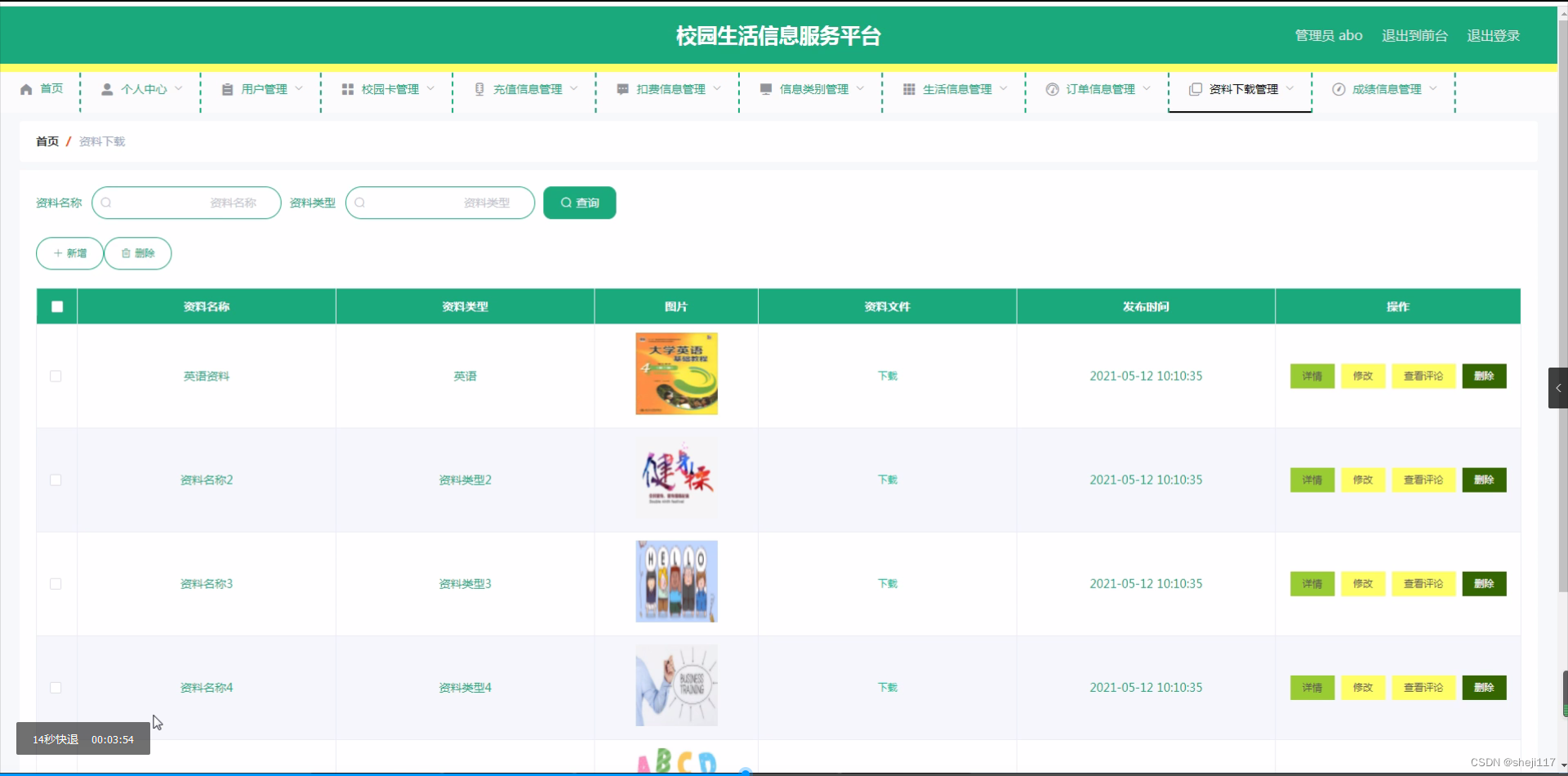Image resolution: width=1568 pixels, height=776 pixels.
Task: Click inside the 资料类型 search input field
Action: coord(441,203)
